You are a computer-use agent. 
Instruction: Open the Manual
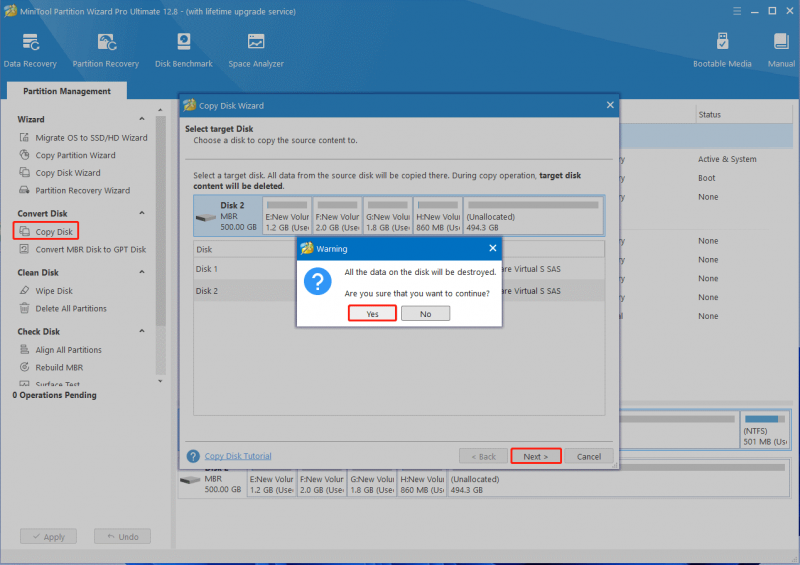(781, 50)
